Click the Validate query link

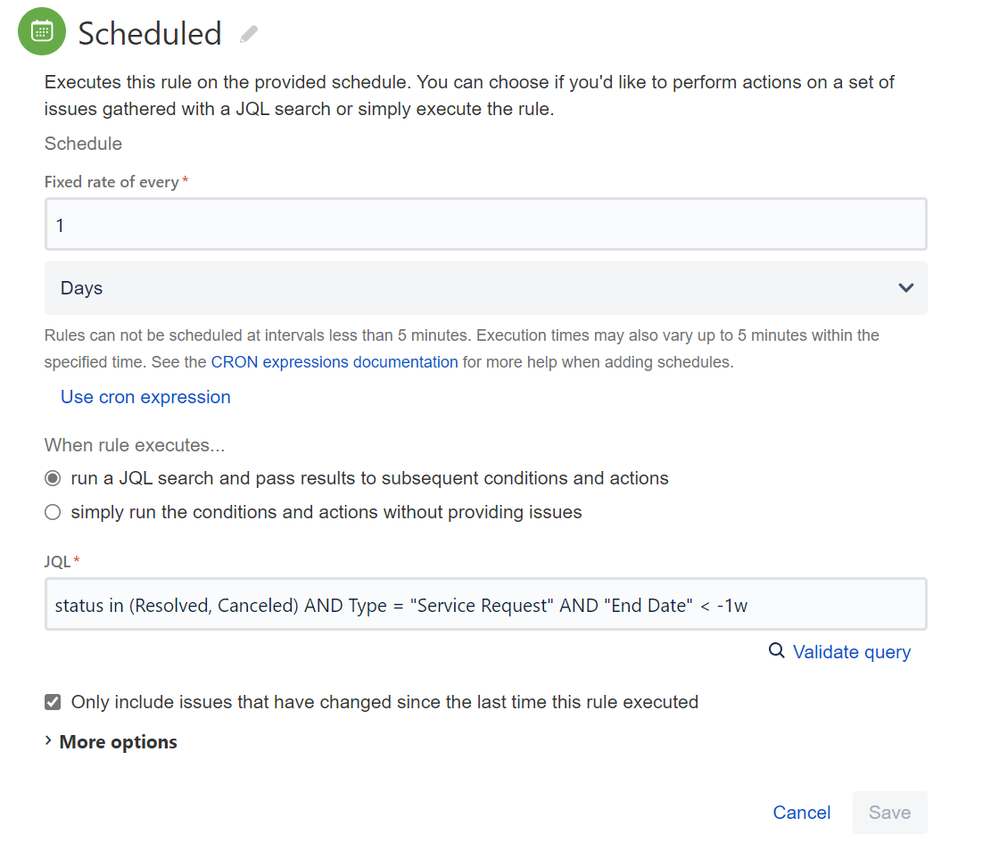[851, 652]
